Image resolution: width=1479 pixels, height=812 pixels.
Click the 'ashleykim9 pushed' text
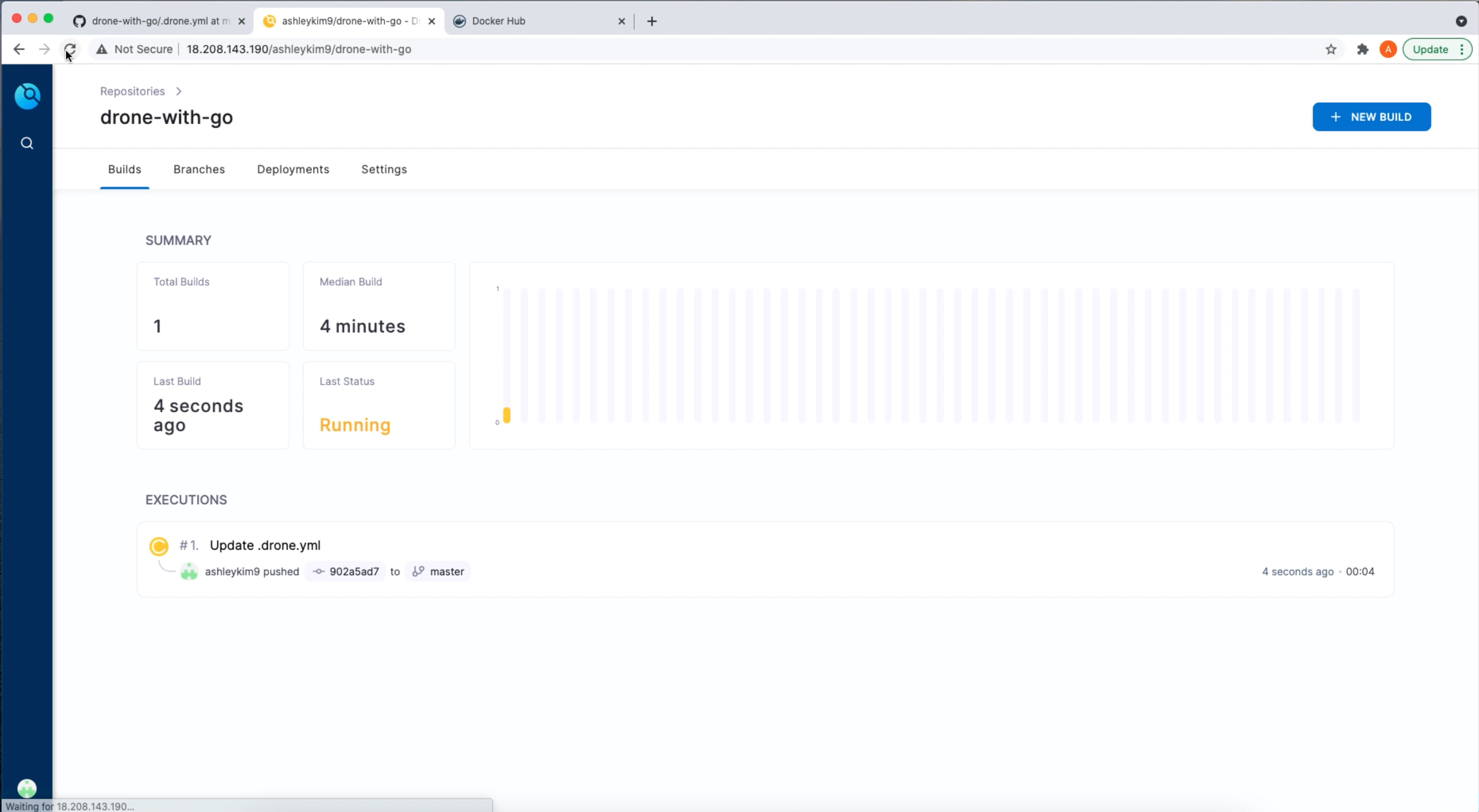[252, 571]
